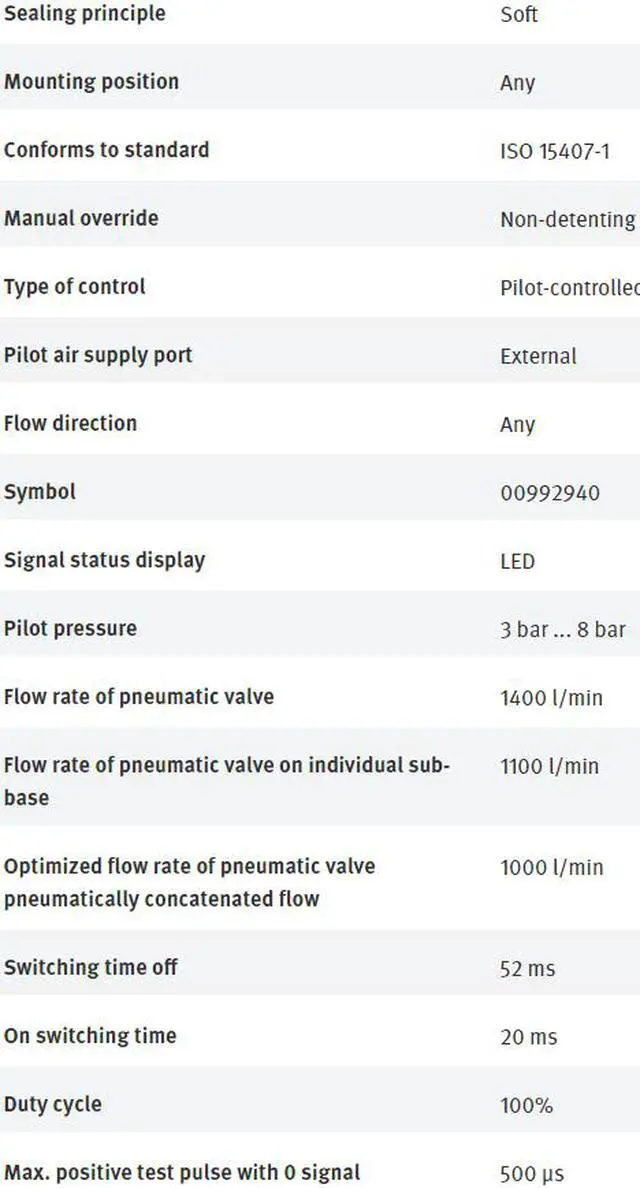
Task: Select the 'ISO 15407-1' standard value
Action: click(554, 152)
